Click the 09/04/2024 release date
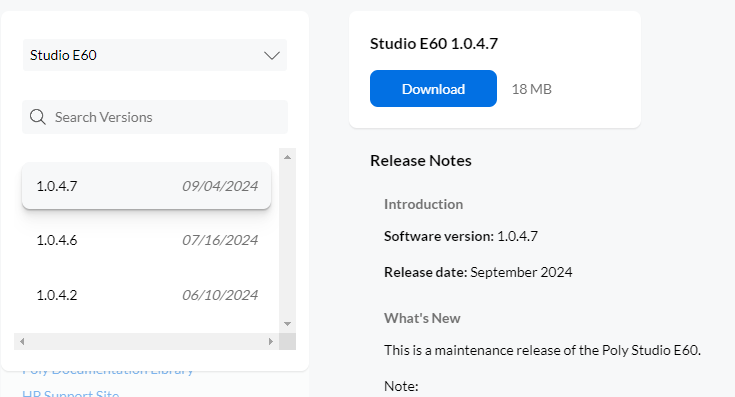Screen dimensions: 735x397 (220, 186)
